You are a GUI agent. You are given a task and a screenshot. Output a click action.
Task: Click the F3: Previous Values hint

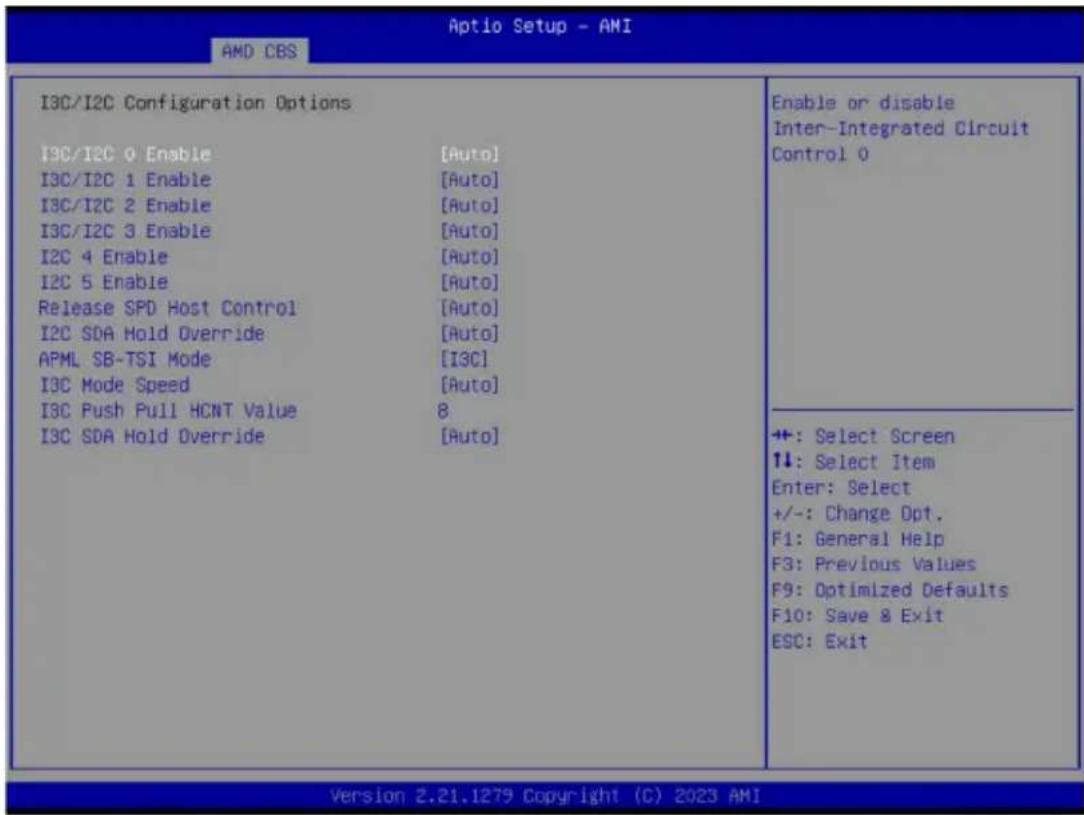(x=874, y=564)
